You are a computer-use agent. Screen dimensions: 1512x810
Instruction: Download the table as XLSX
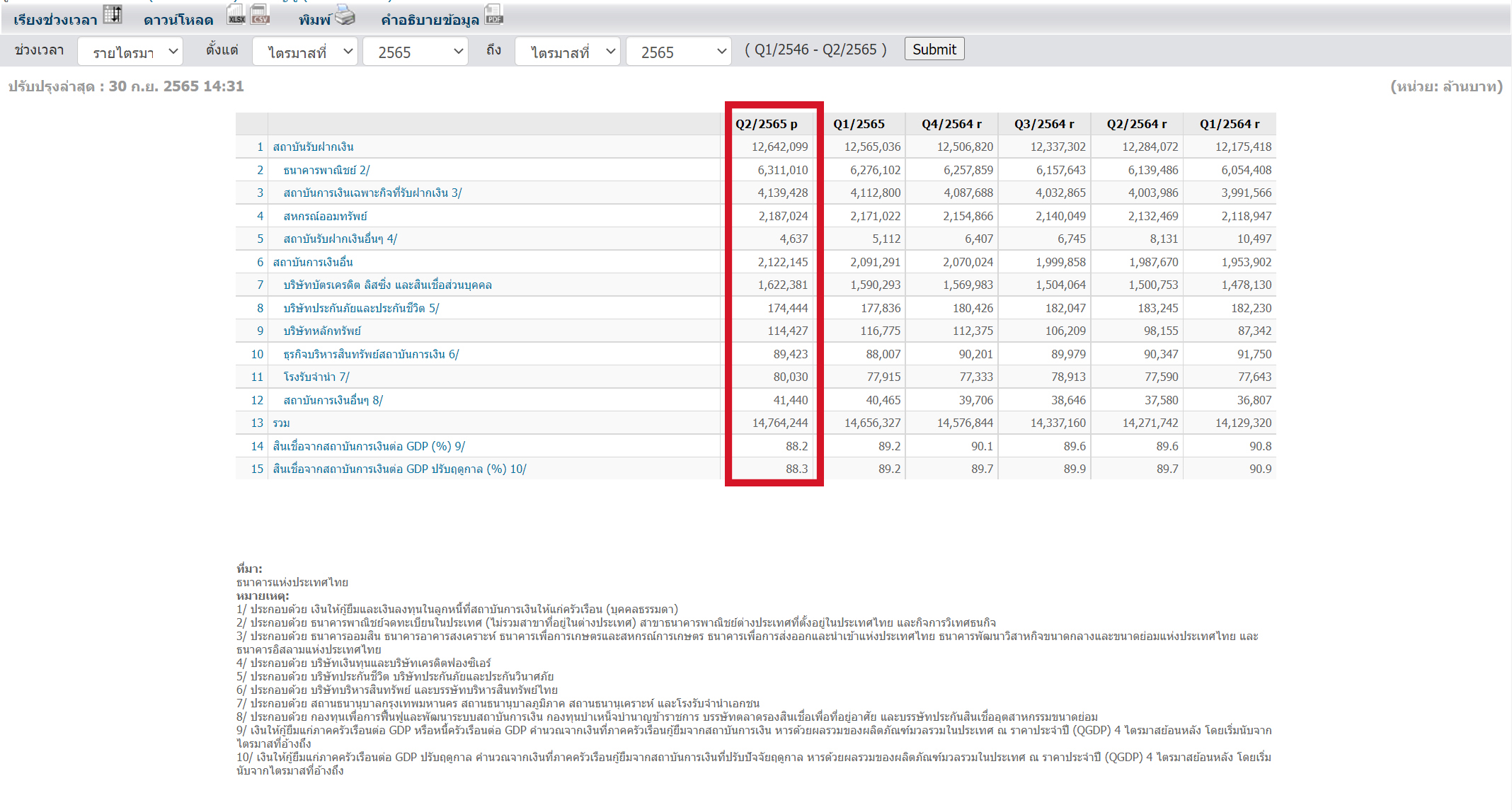[x=236, y=15]
